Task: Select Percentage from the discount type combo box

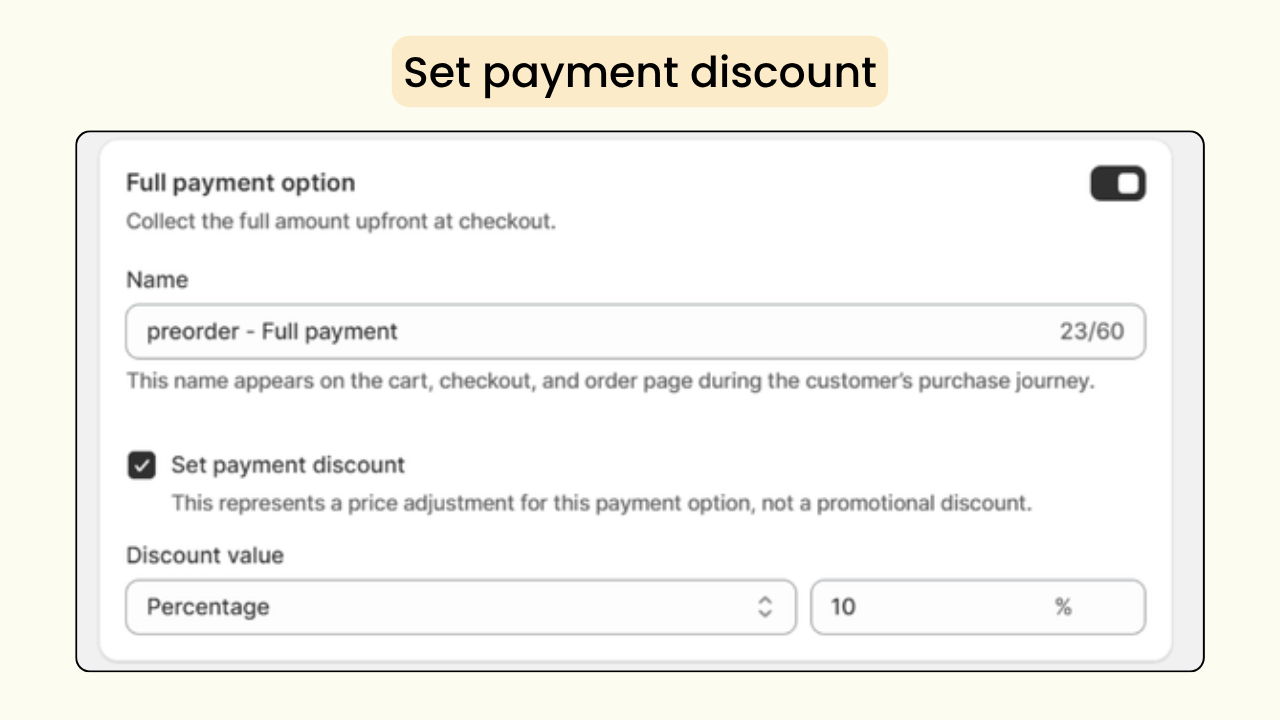Action: [x=460, y=607]
